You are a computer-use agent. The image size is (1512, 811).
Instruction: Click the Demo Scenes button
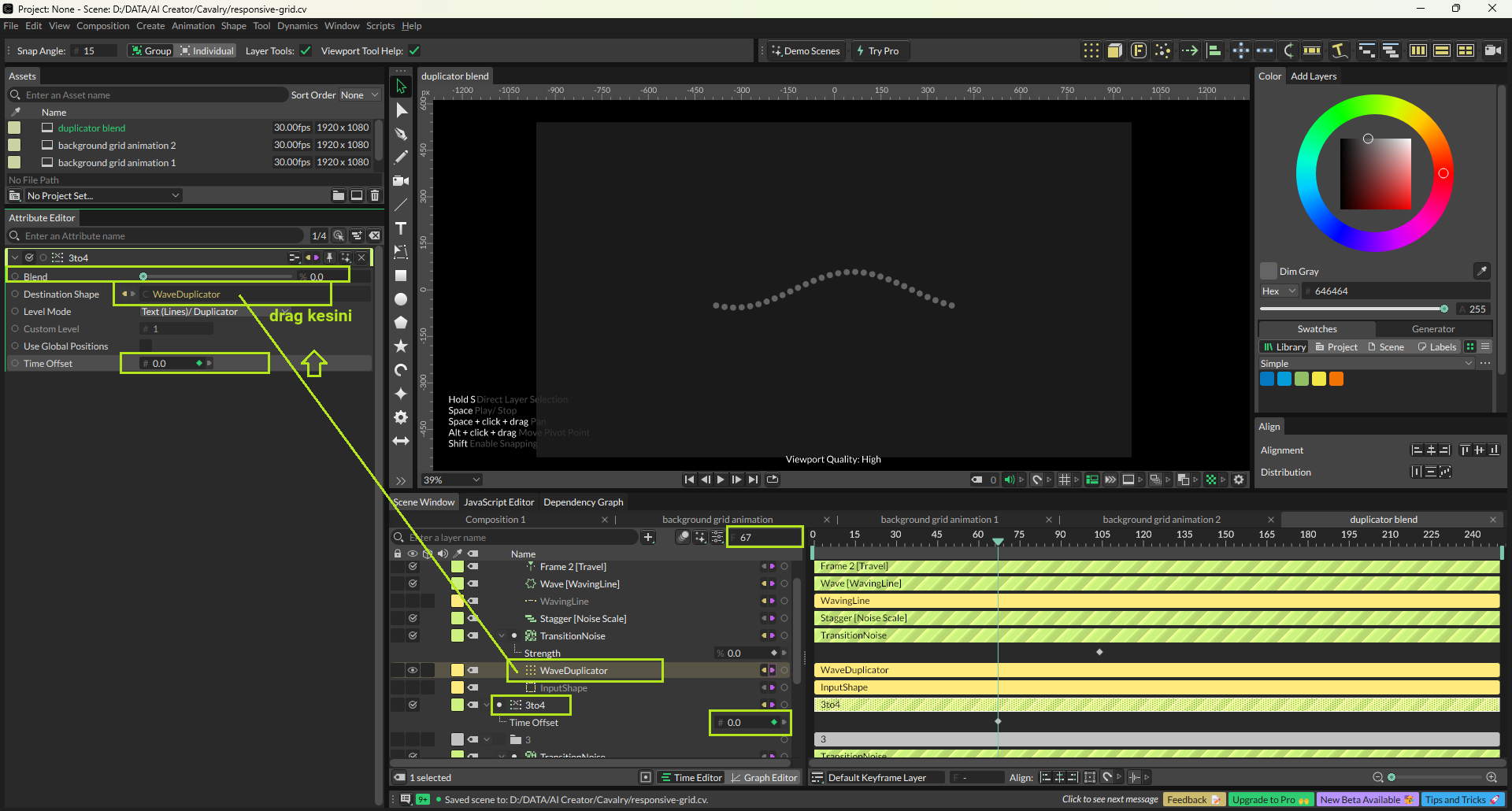[806, 51]
